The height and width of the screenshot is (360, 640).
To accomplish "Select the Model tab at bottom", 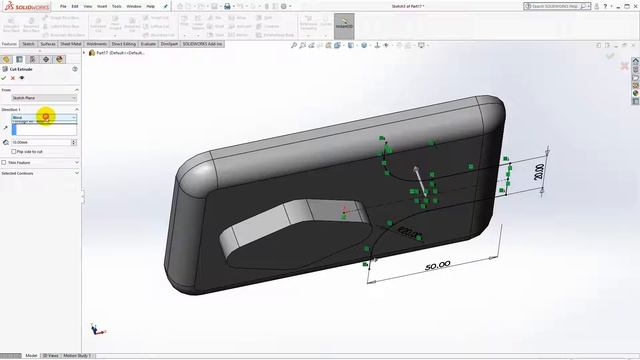I will [x=31, y=356].
